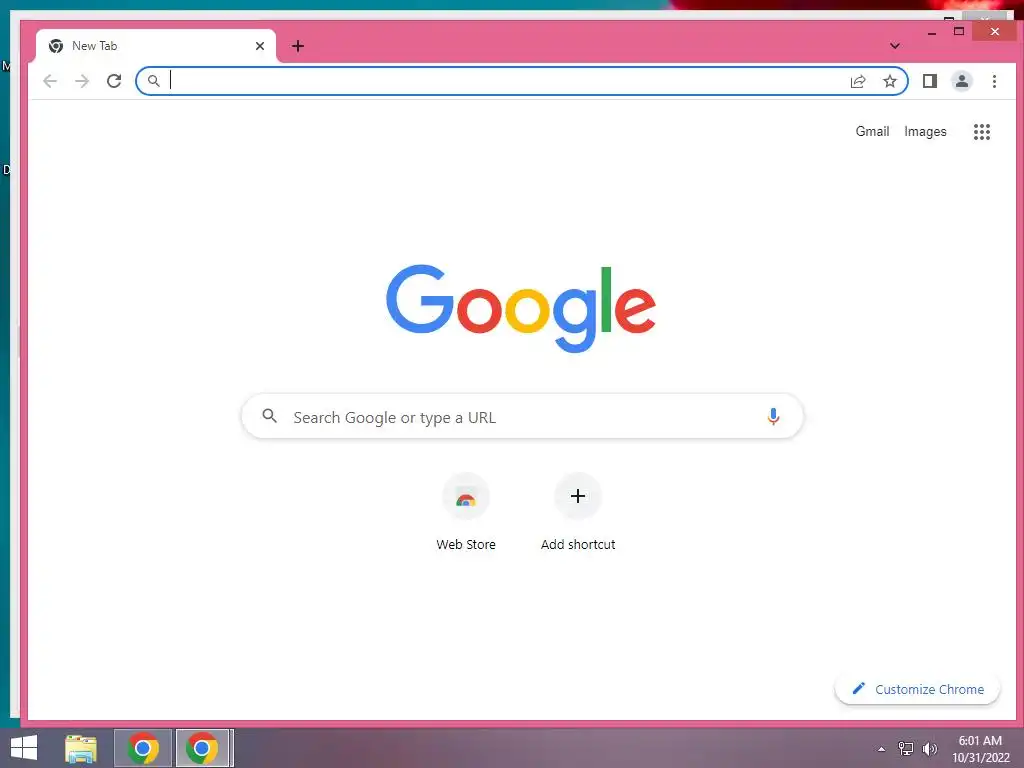The image size is (1024, 768).
Task: Open the volume speaker tray icon
Action: [930, 749]
